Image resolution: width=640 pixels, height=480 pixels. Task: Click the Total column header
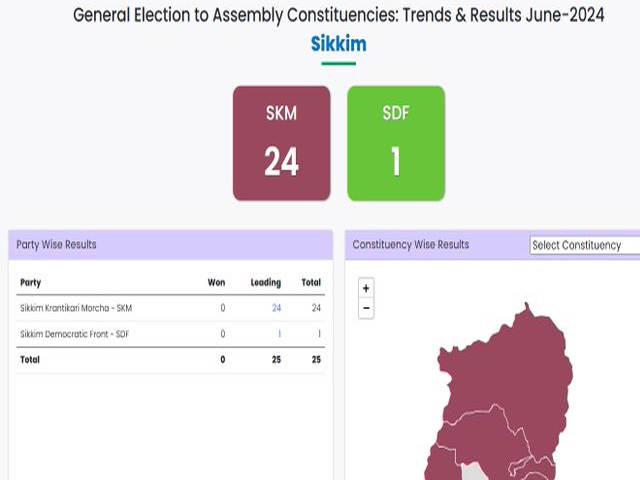coord(311,282)
